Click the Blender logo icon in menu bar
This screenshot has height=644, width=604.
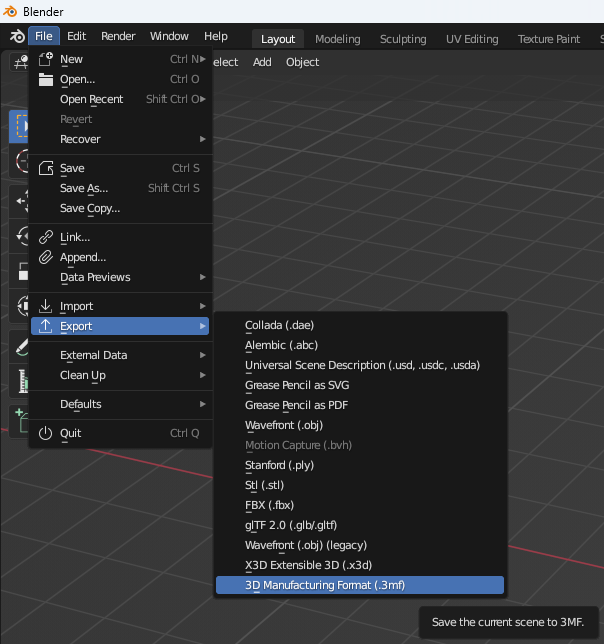point(17,37)
